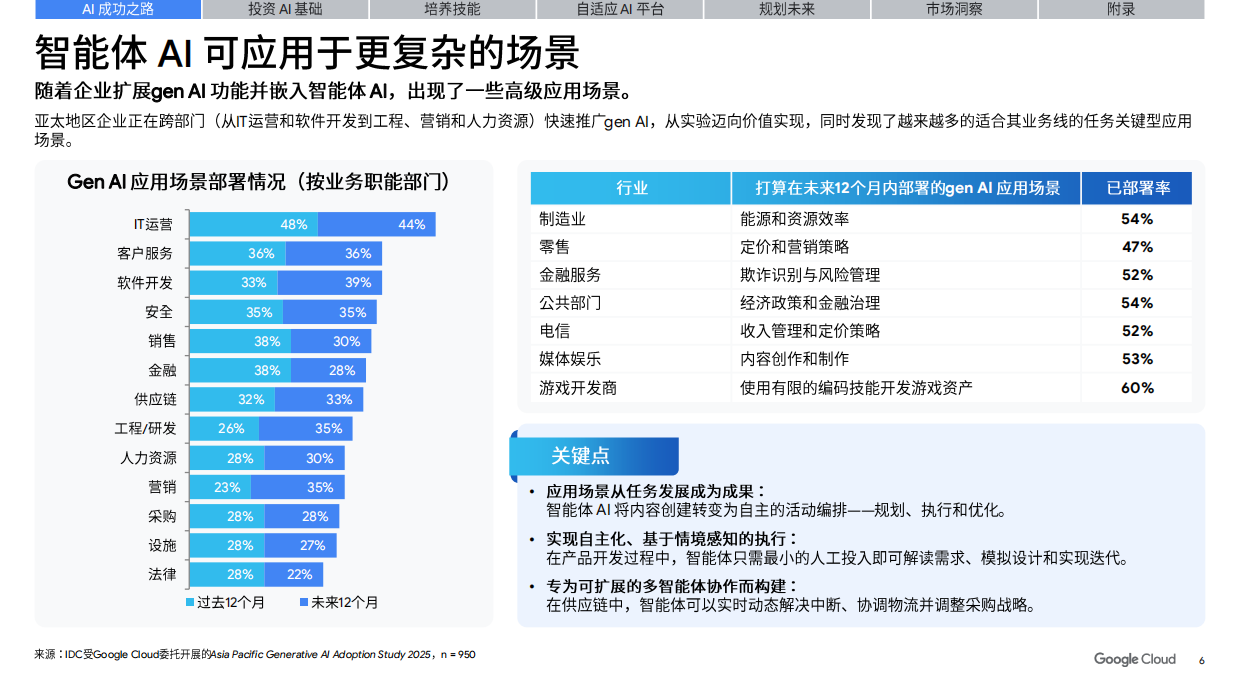Click the Google Cloud logo
Image resolution: width=1240 pixels, height=697 pixels.
click(x=1134, y=659)
